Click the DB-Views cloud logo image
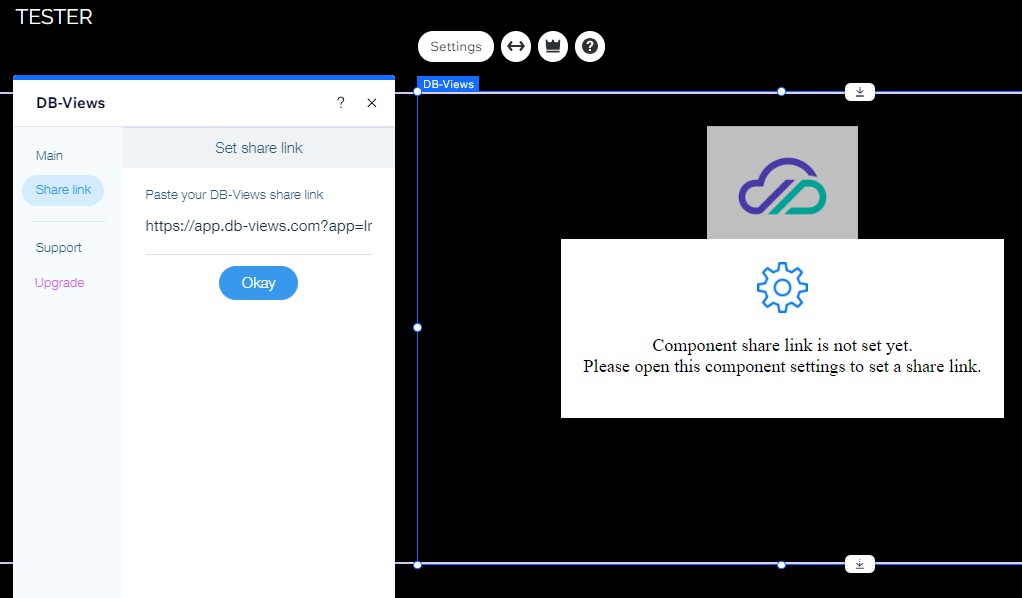The width and height of the screenshot is (1022, 598). click(782, 183)
